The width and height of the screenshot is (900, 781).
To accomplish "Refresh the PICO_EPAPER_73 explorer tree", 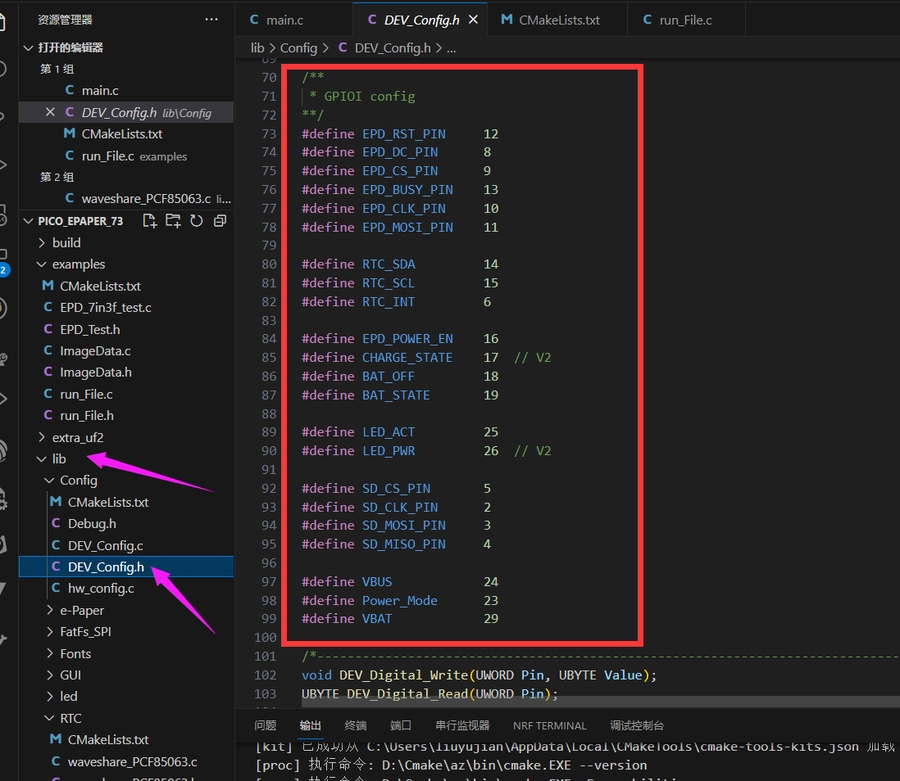I will (196, 221).
